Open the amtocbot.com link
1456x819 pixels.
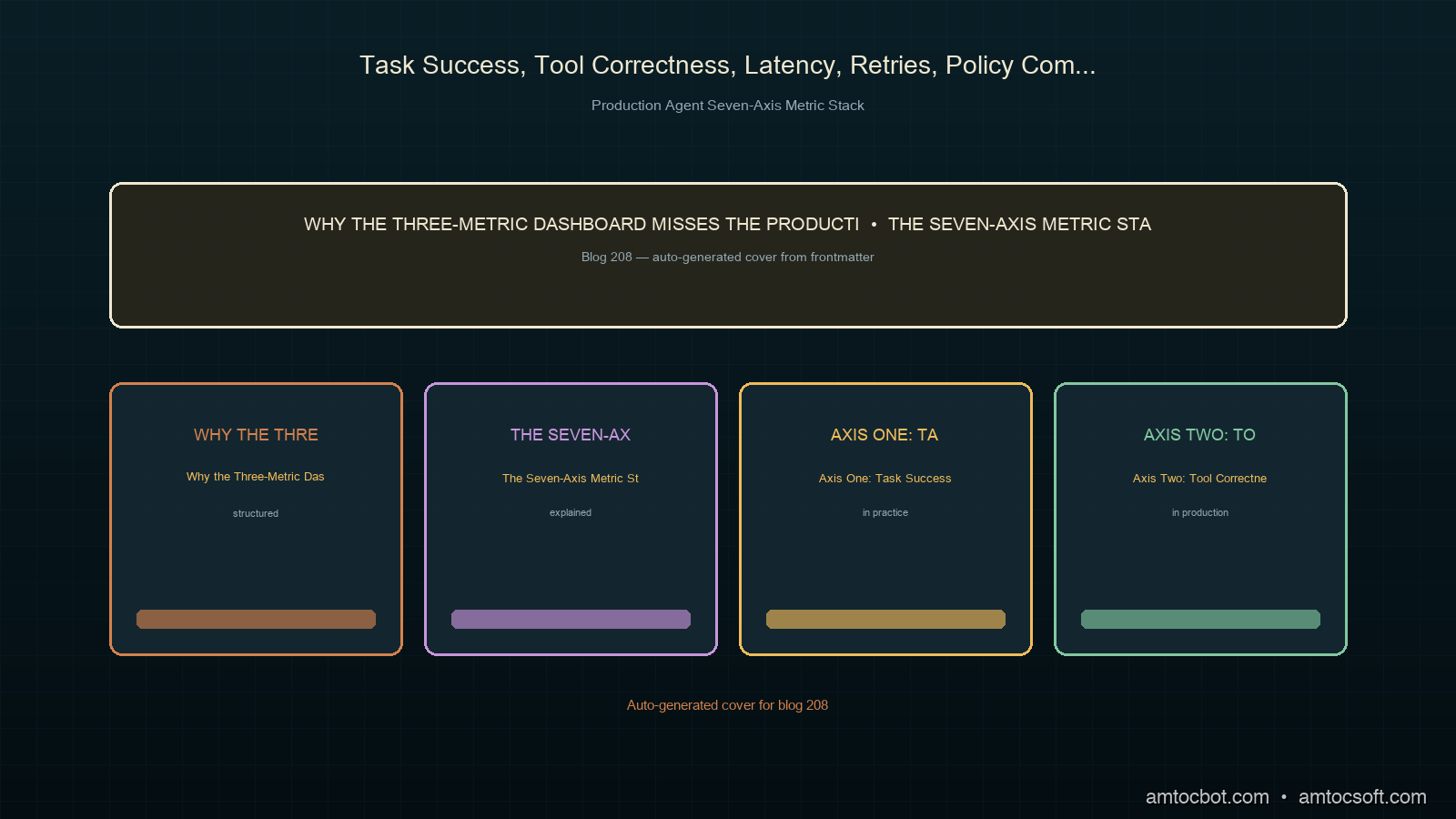tap(1207, 797)
